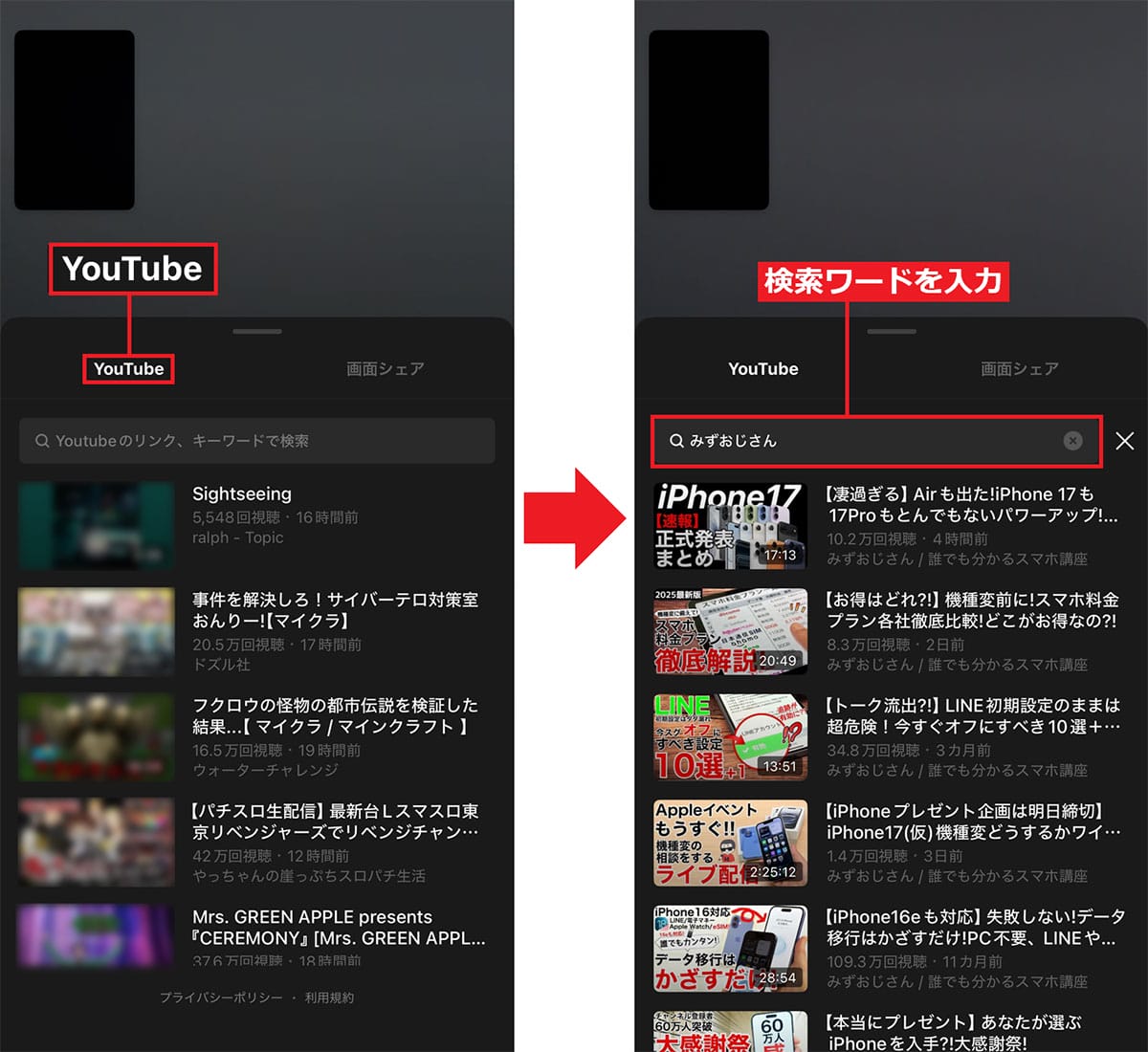Image resolution: width=1148 pixels, height=1052 pixels.
Task: Select the YouTube tab above the みずおじさん search
Action: pos(763,369)
